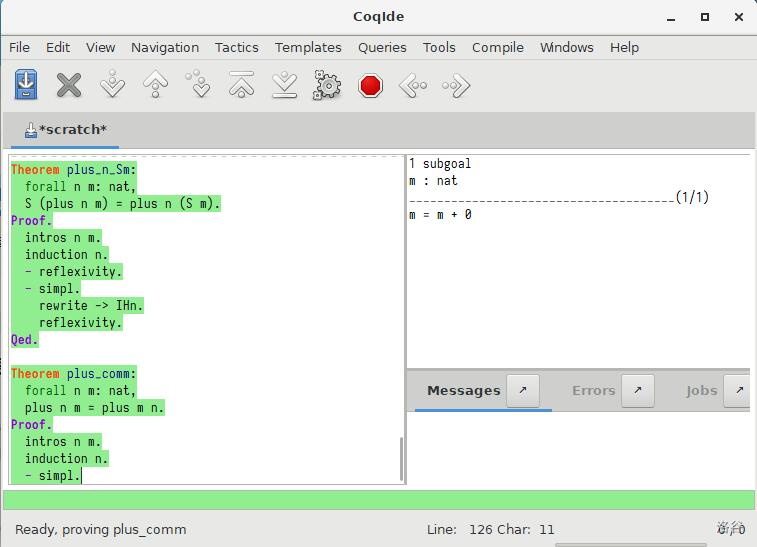The height and width of the screenshot is (547, 757).
Task: Close the buffer with the X icon
Action: [69, 85]
